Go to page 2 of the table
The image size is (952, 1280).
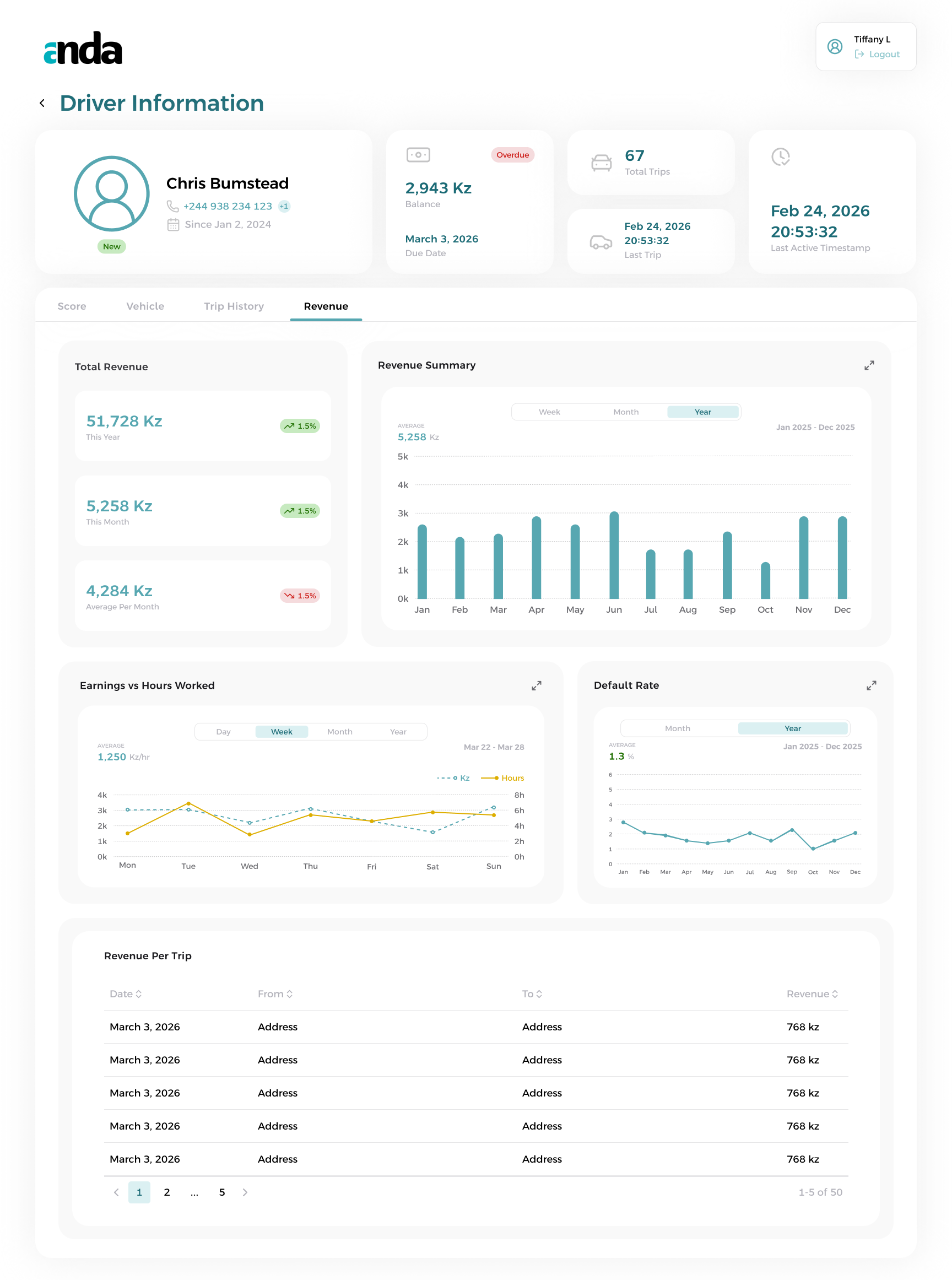tap(166, 1192)
